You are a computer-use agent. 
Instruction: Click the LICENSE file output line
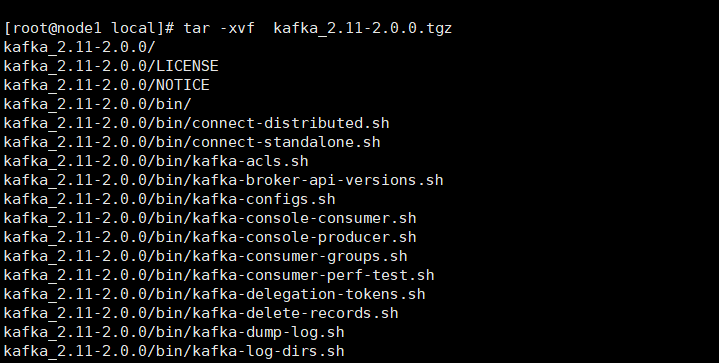(111, 66)
